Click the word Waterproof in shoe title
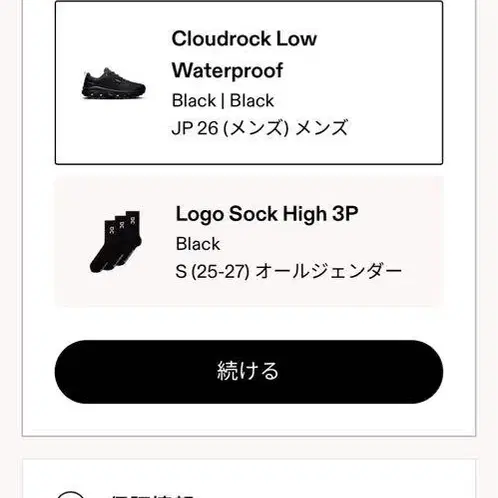 click(x=227, y=71)
